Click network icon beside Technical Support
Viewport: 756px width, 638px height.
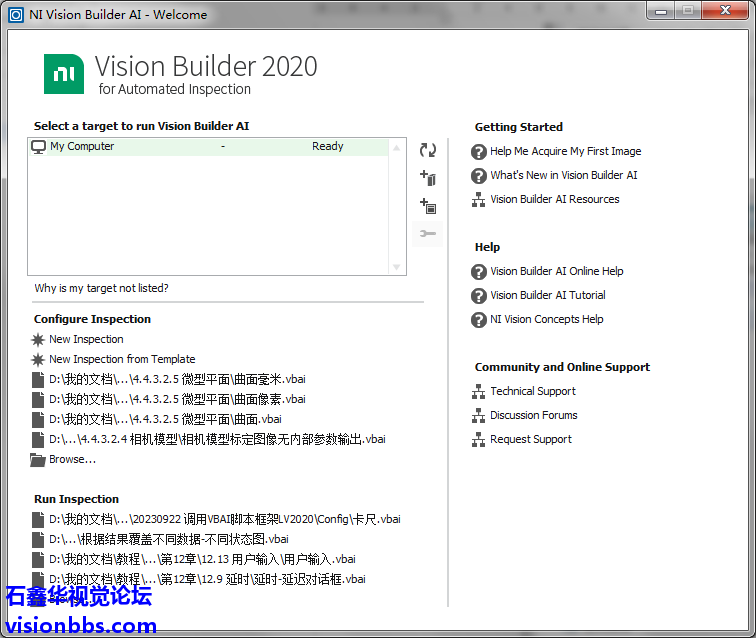[x=478, y=392]
